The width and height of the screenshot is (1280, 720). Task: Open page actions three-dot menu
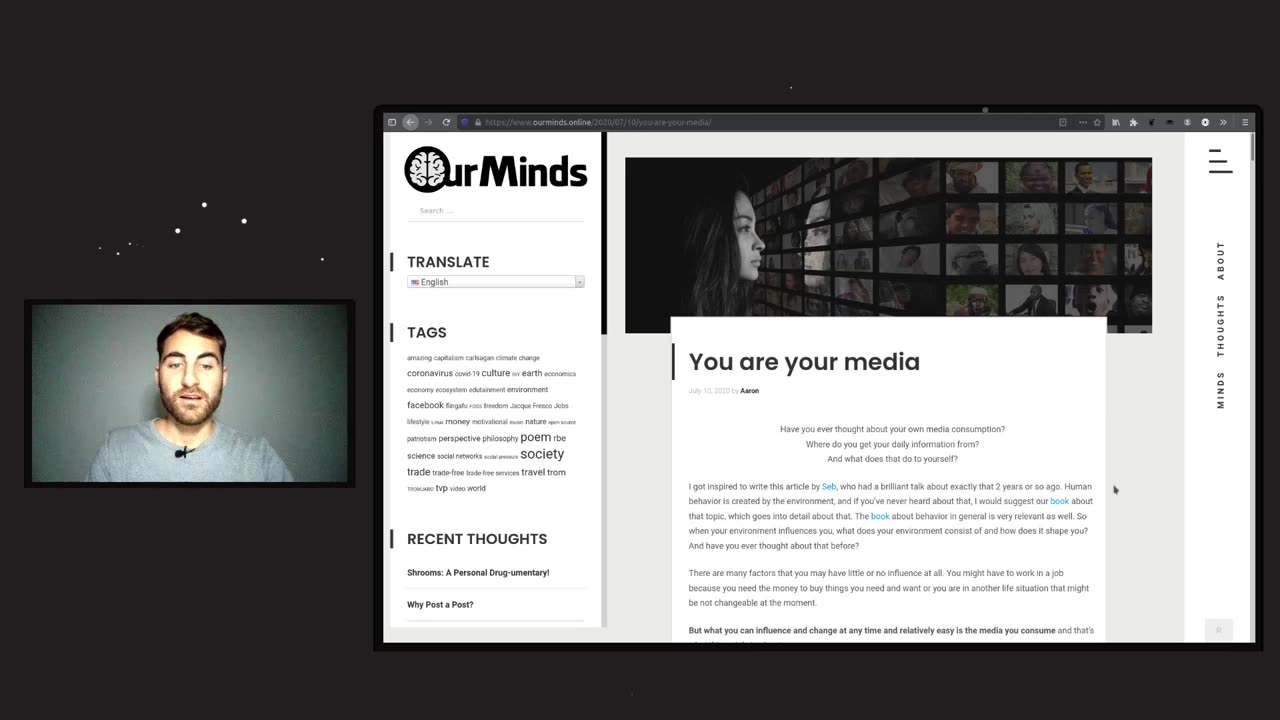coord(1082,122)
